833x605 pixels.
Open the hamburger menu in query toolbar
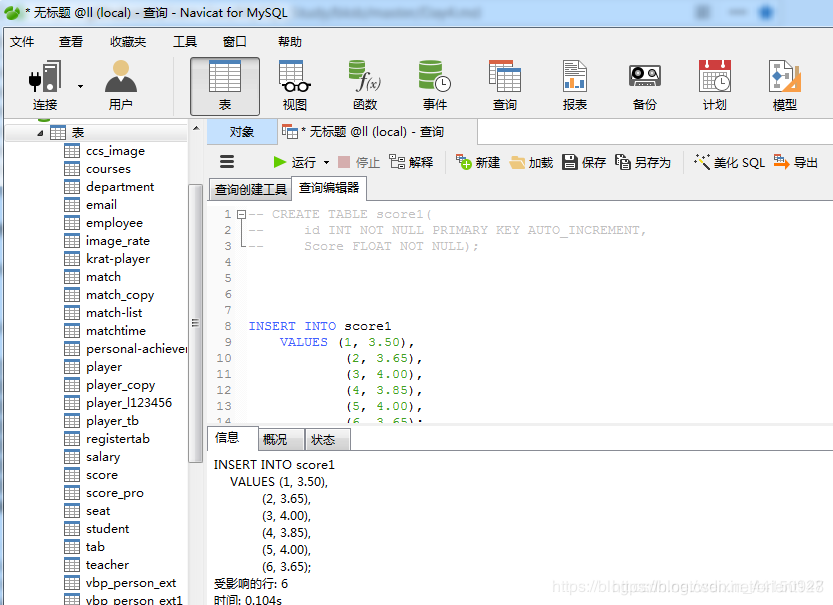[x=227, y=161]
